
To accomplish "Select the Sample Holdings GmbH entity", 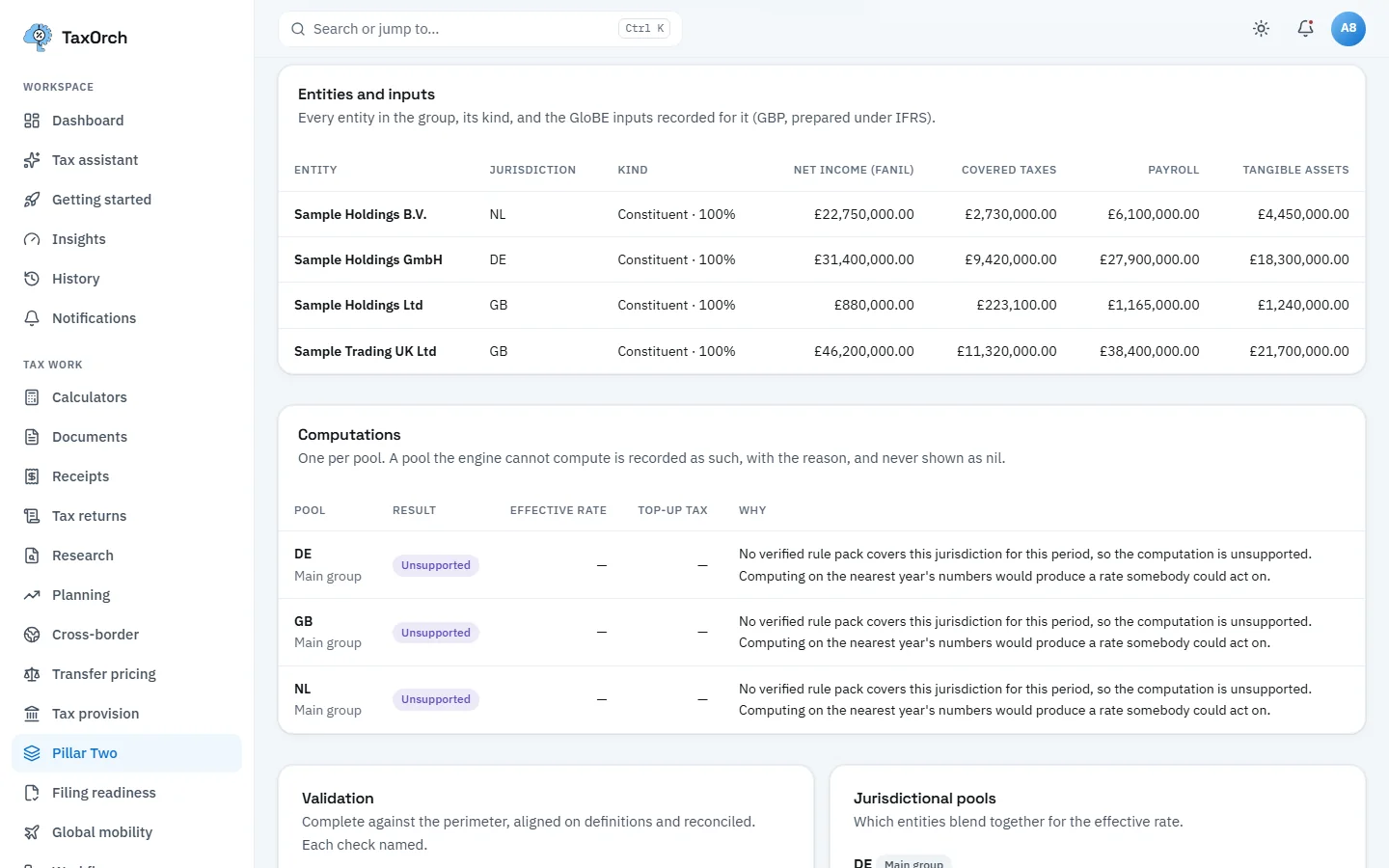I will coord(368,259).
